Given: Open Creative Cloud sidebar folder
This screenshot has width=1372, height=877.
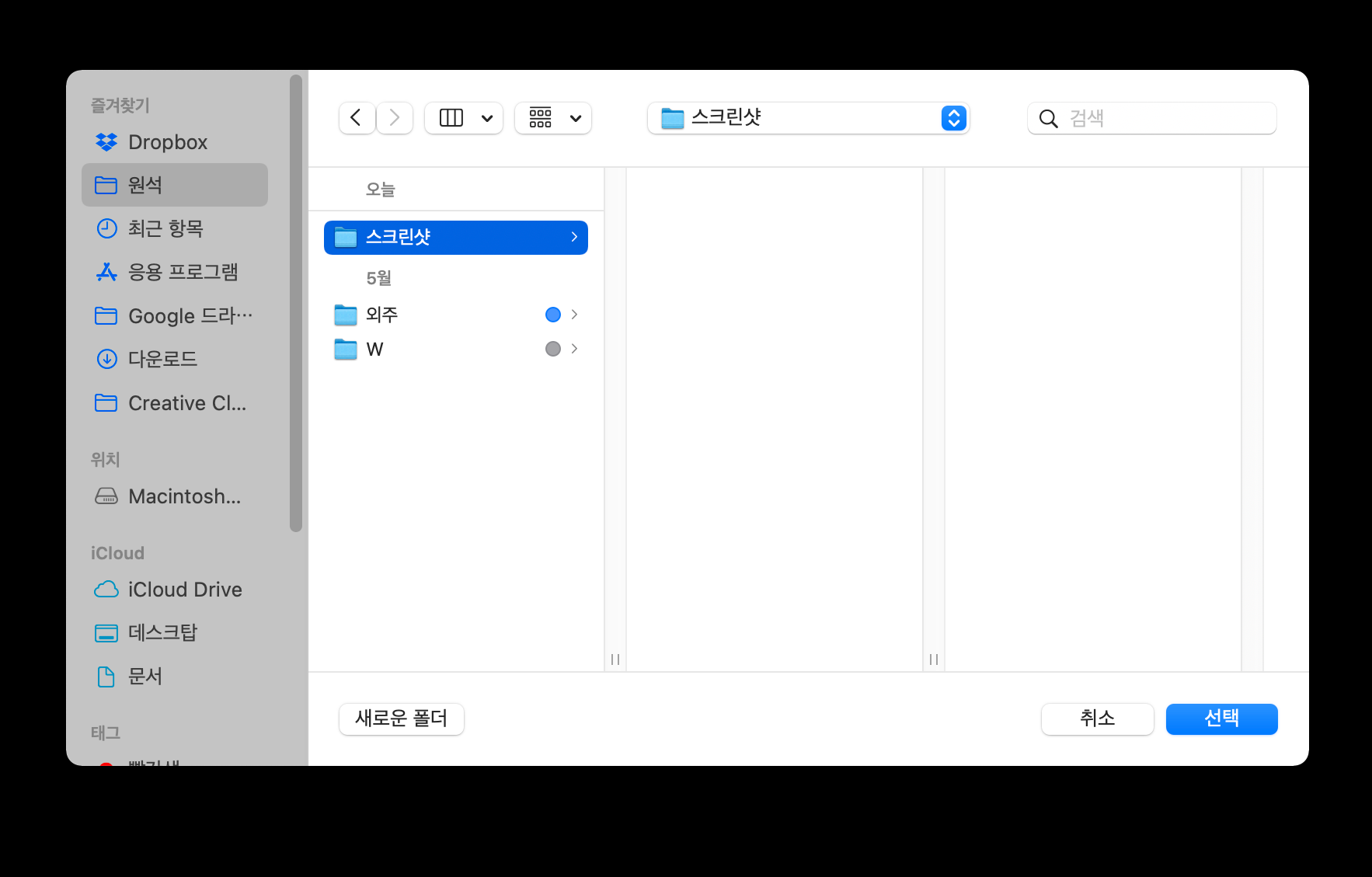Looking at the screenshot, I should 174,403.
